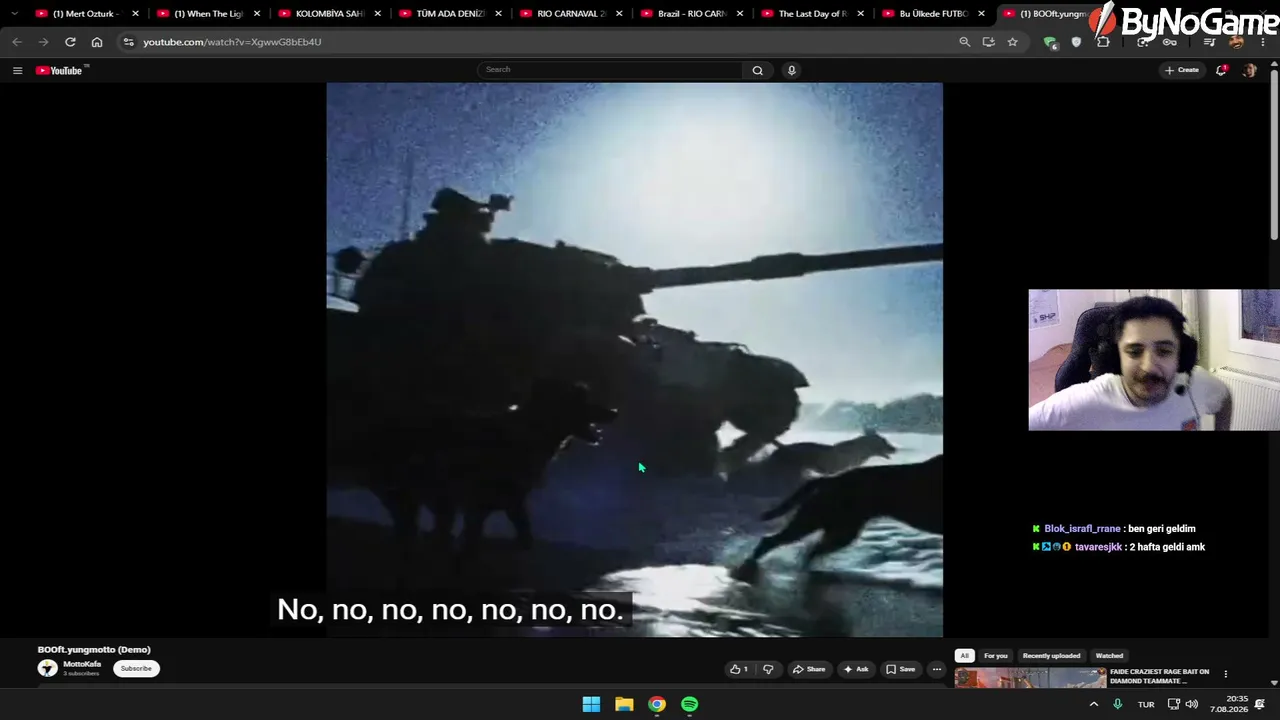Open the MottoKafa channel name link
This screenshot has width=1280, height=720.
pyautogui.click(x=82, y=664)
